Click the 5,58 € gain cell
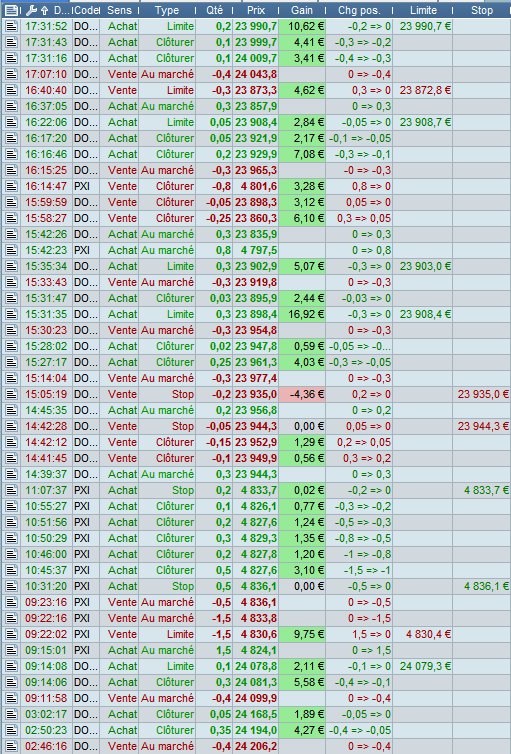Screen dimensions: 511x754 coord(302,682)
